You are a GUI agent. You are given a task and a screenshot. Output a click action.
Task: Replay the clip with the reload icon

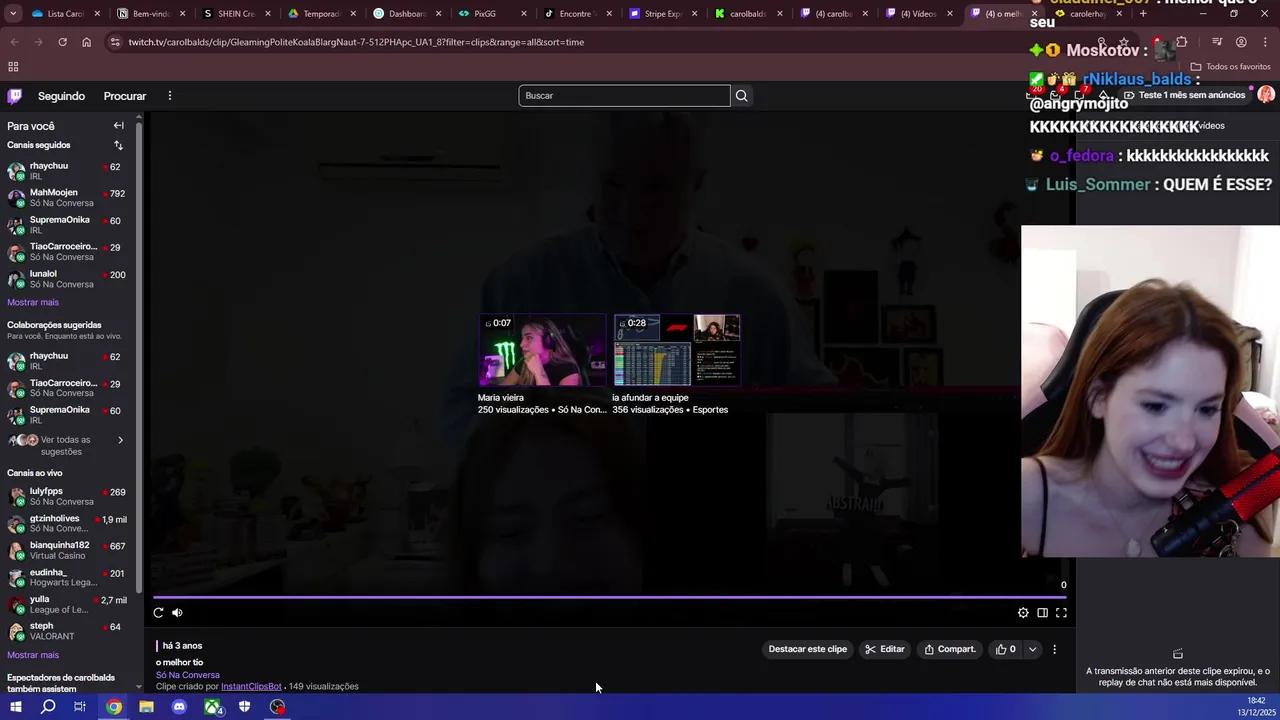coord(158,613)
